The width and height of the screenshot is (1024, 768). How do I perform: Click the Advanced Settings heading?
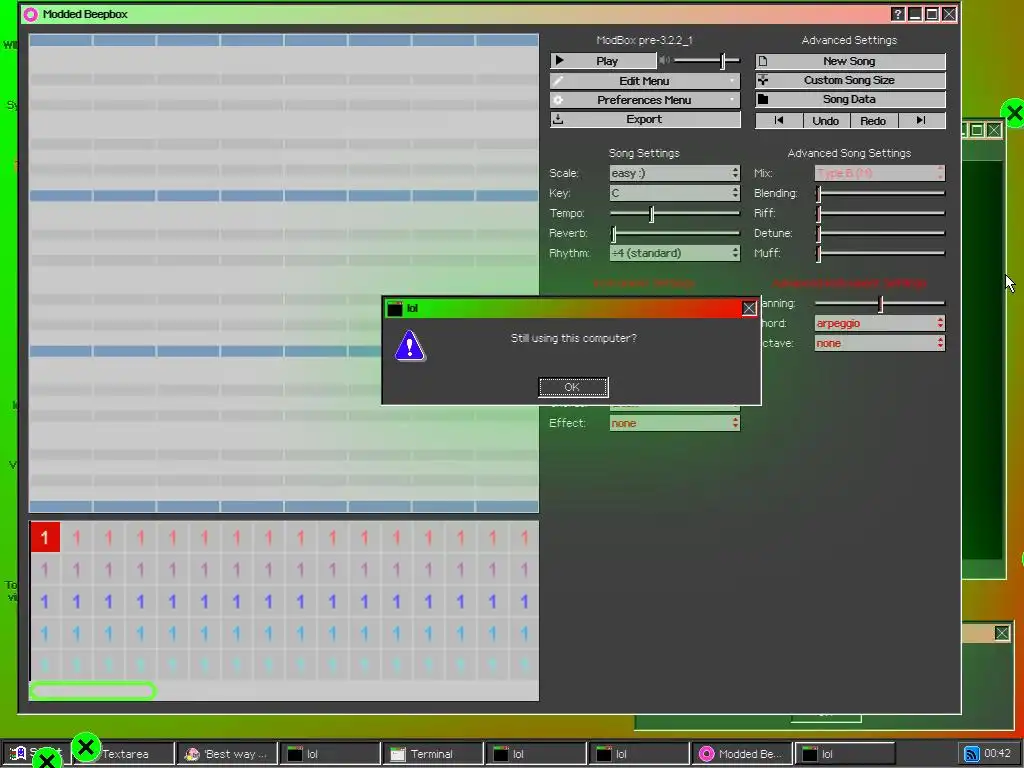coord(849,40)
